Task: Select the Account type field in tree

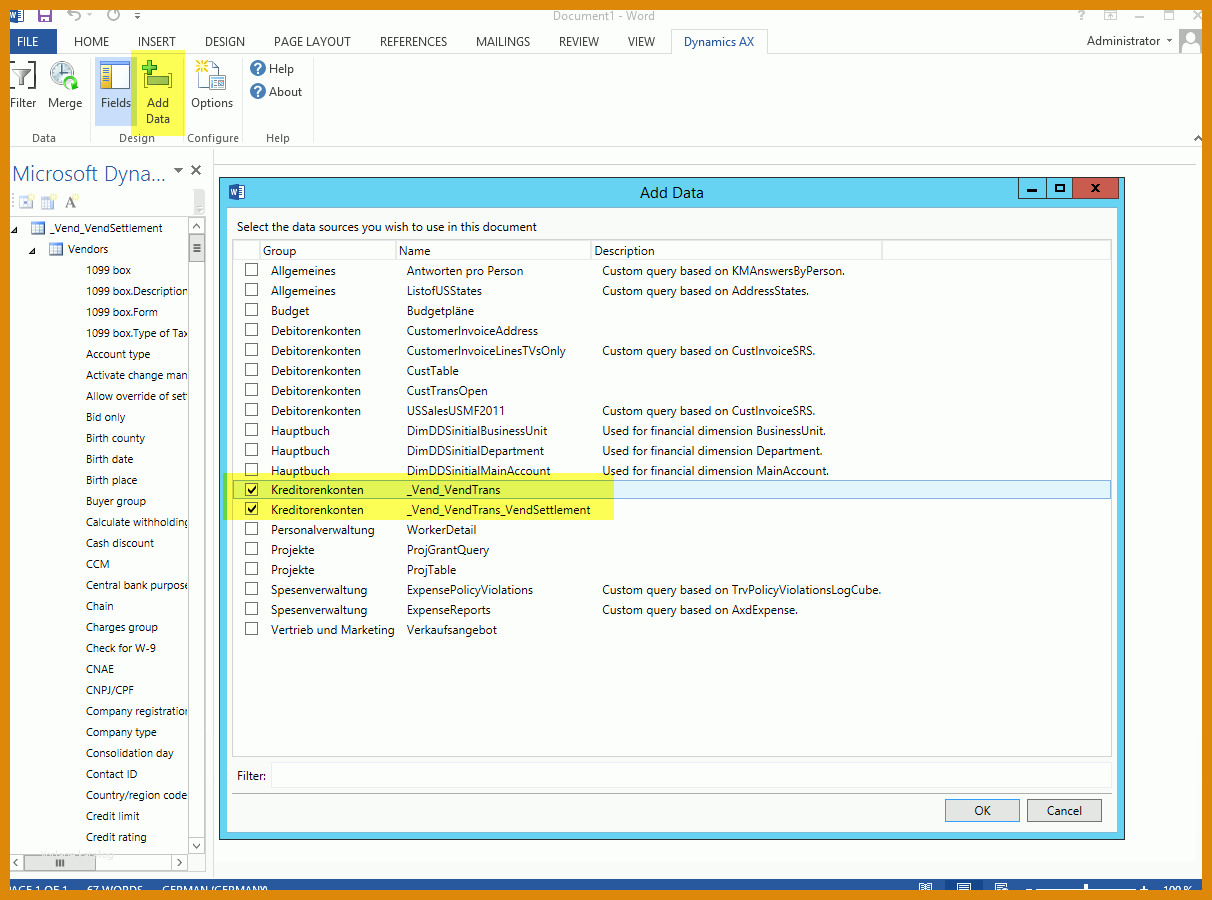Action: tap(118, 354)
